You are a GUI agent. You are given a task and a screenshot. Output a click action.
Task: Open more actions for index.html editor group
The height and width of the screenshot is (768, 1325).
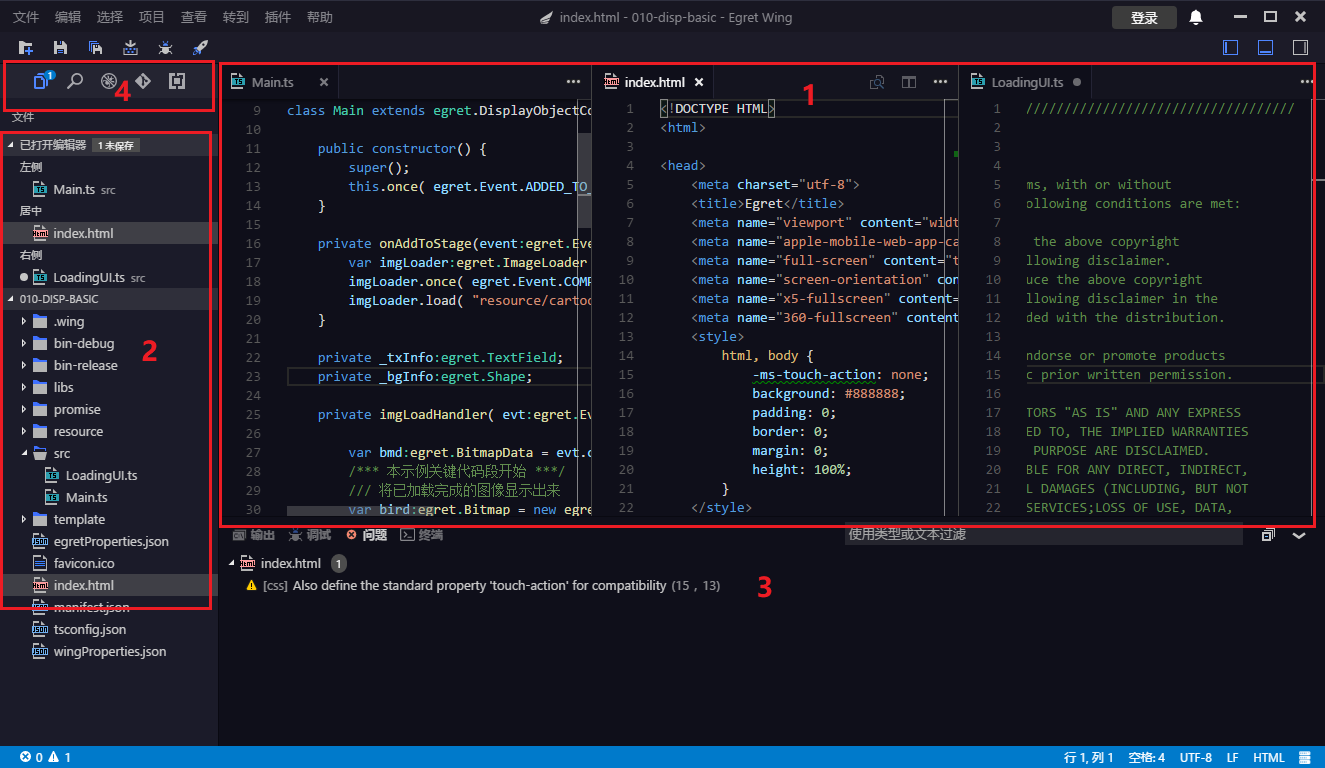point(940,82)
